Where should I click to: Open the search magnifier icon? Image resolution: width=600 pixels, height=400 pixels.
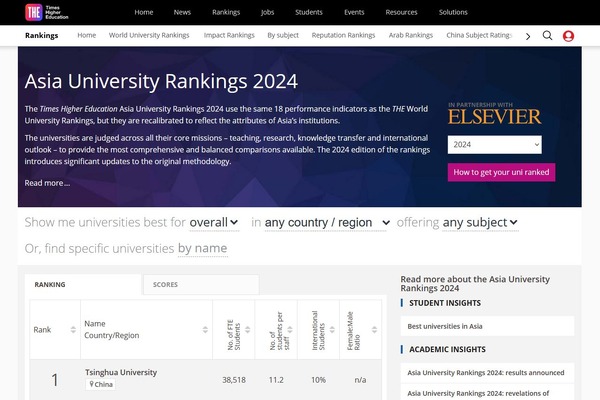tap(547, 36)
